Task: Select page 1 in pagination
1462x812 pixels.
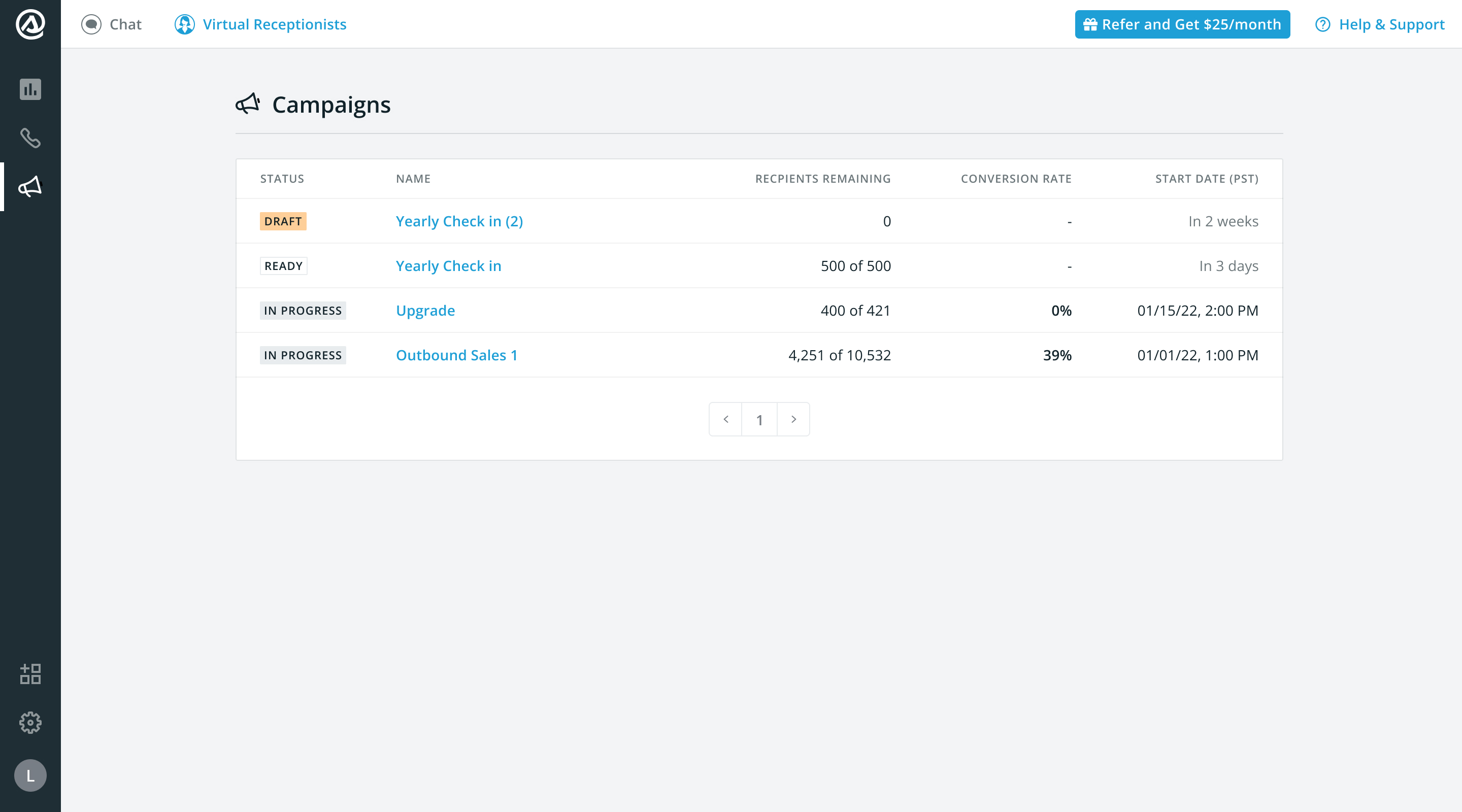Action: click(x=759, y=419)
